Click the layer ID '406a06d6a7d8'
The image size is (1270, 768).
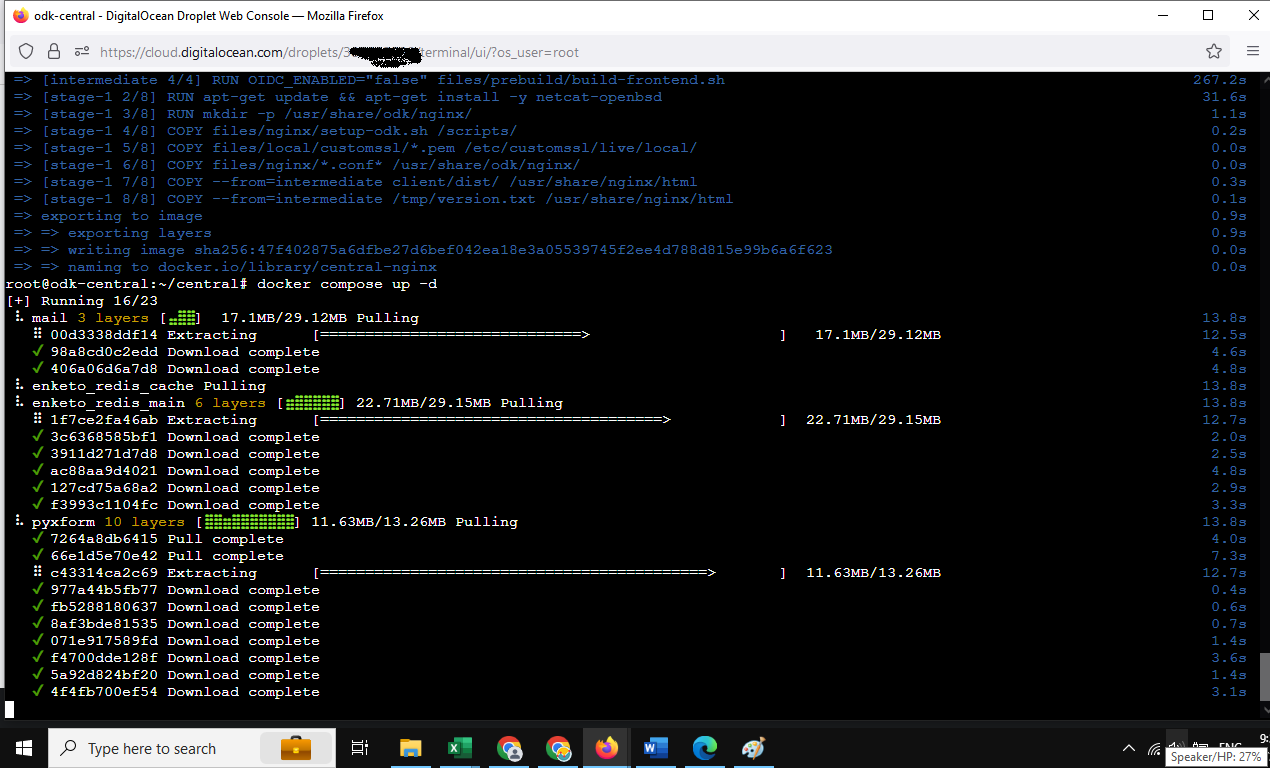pyautogui.click(x=104, y=369)
